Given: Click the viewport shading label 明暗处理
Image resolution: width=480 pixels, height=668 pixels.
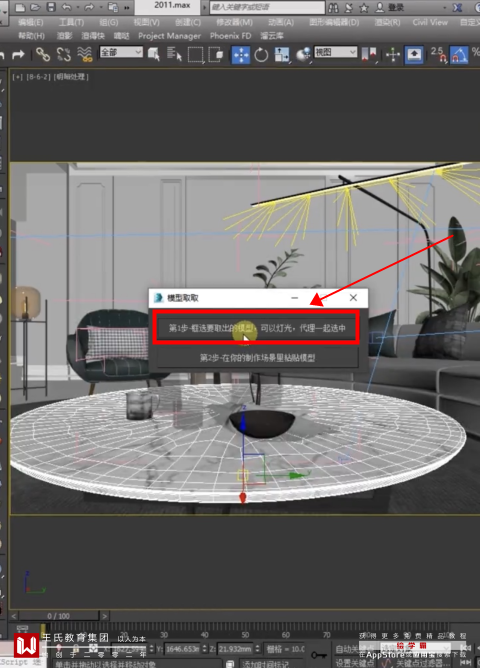Looking at the screenshot, I should pos(71,77).
